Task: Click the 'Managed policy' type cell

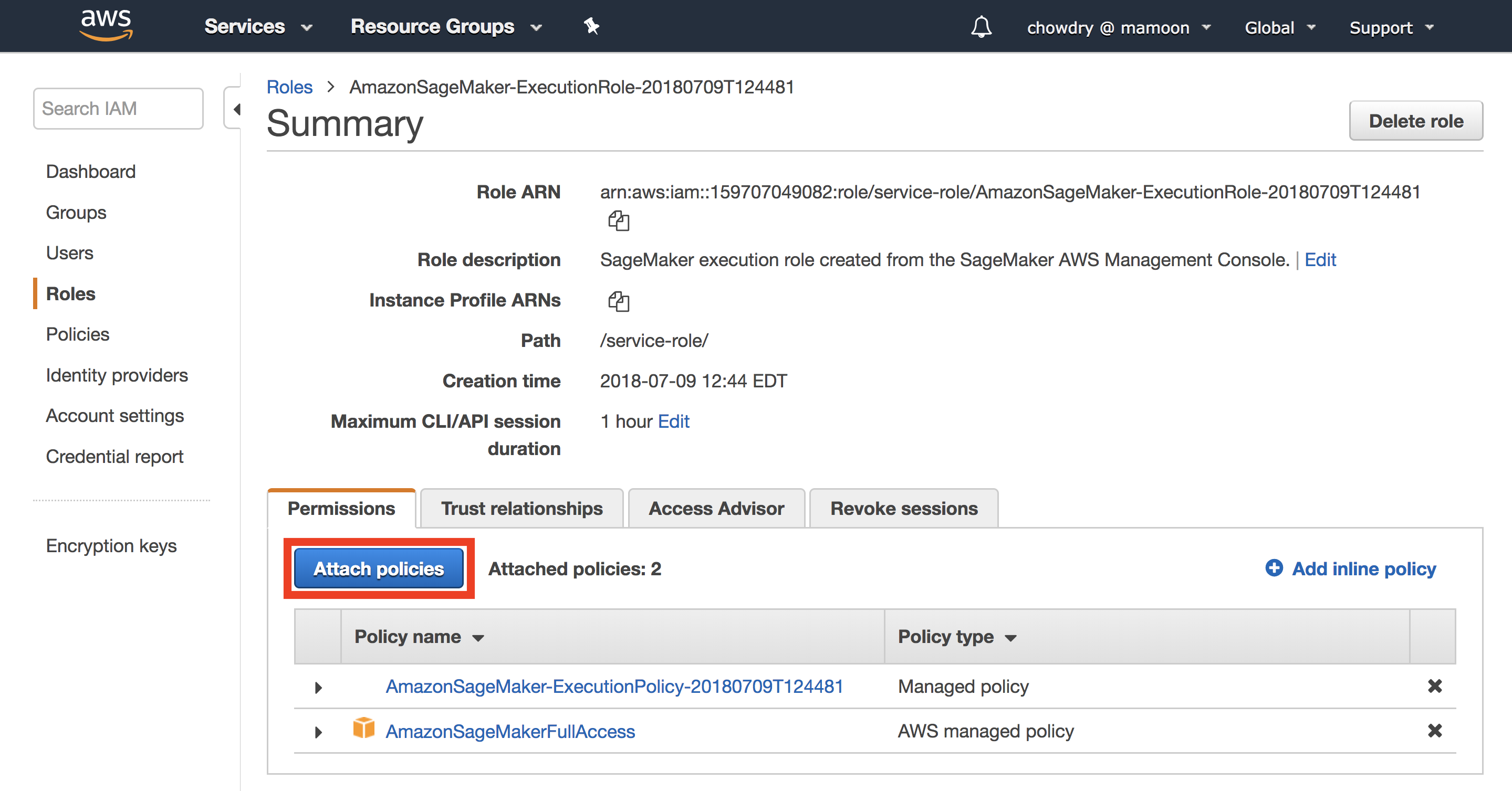Action: (x=963, y=686)
